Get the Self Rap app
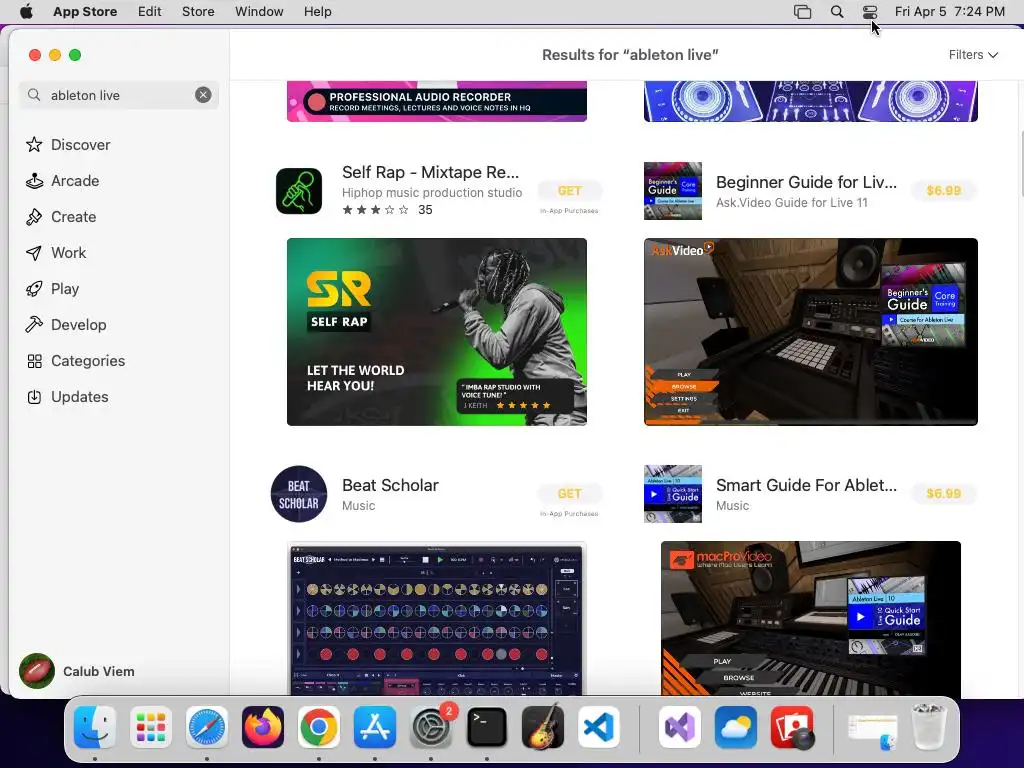The width and height of the screenshot is (1024, 768). click(569, 191)
